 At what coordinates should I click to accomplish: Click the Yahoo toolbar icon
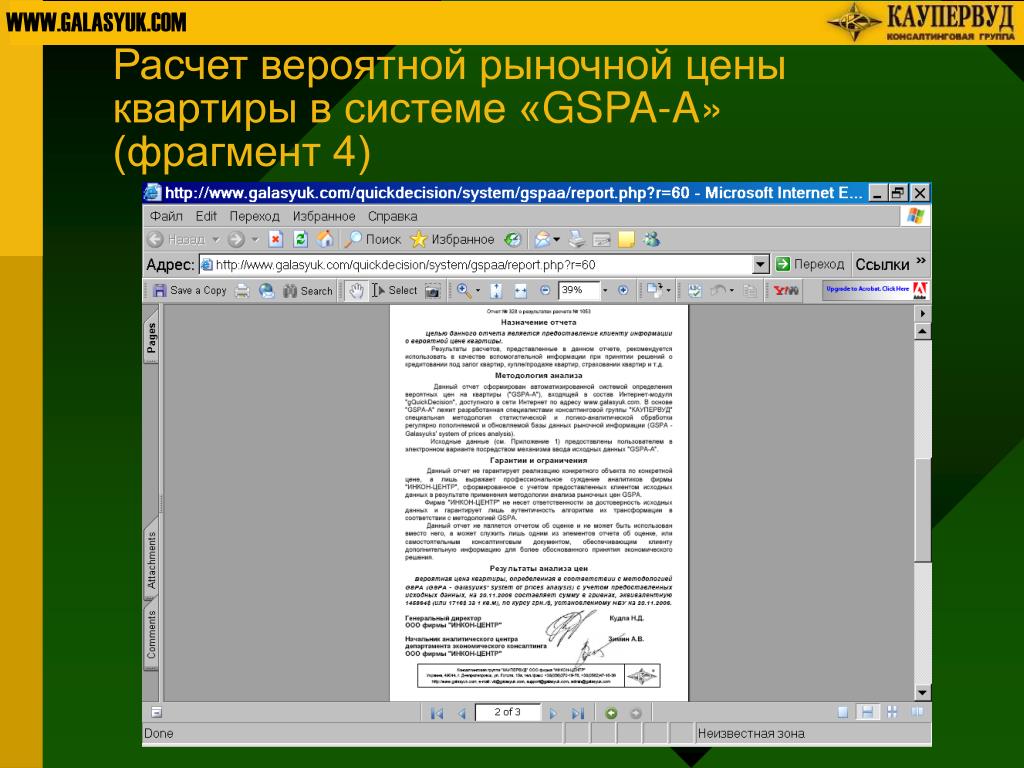coord(786,291)
